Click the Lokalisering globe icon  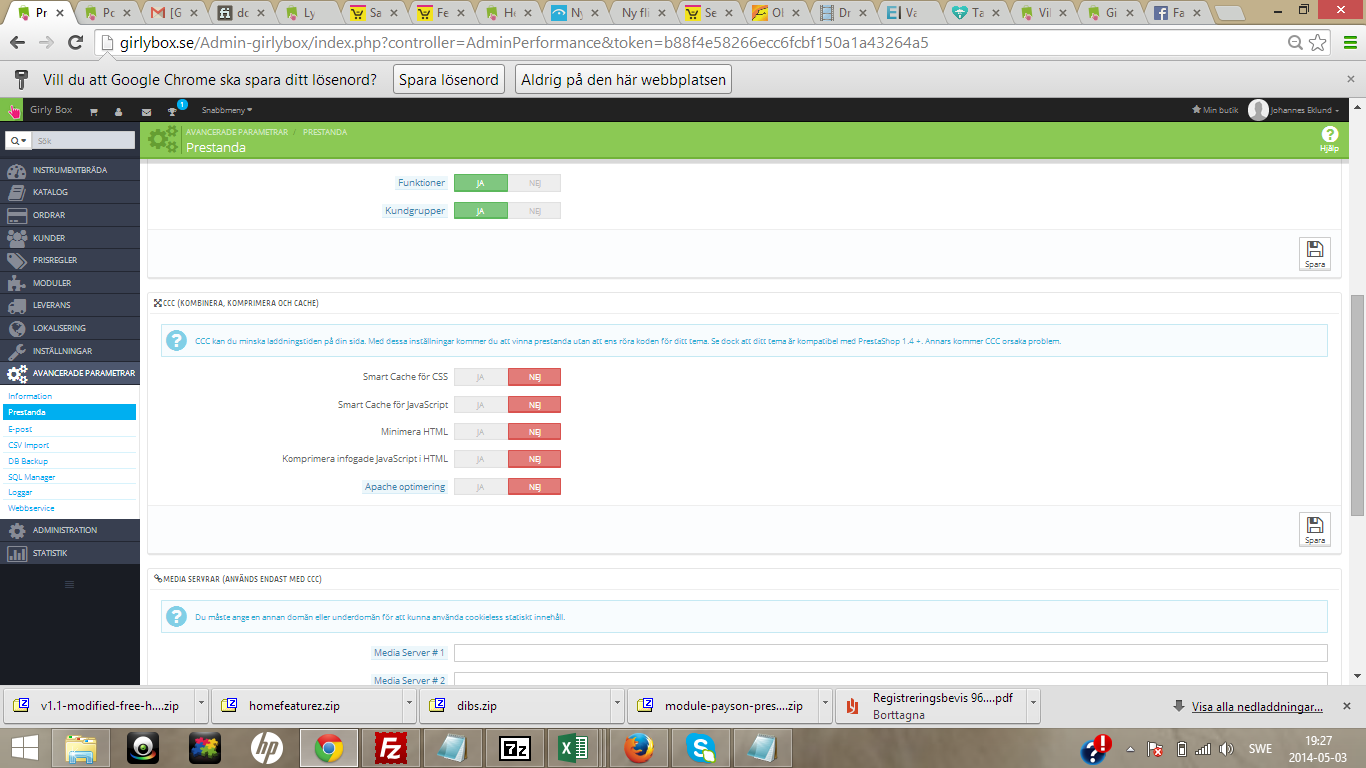click(x=17, y=328)
